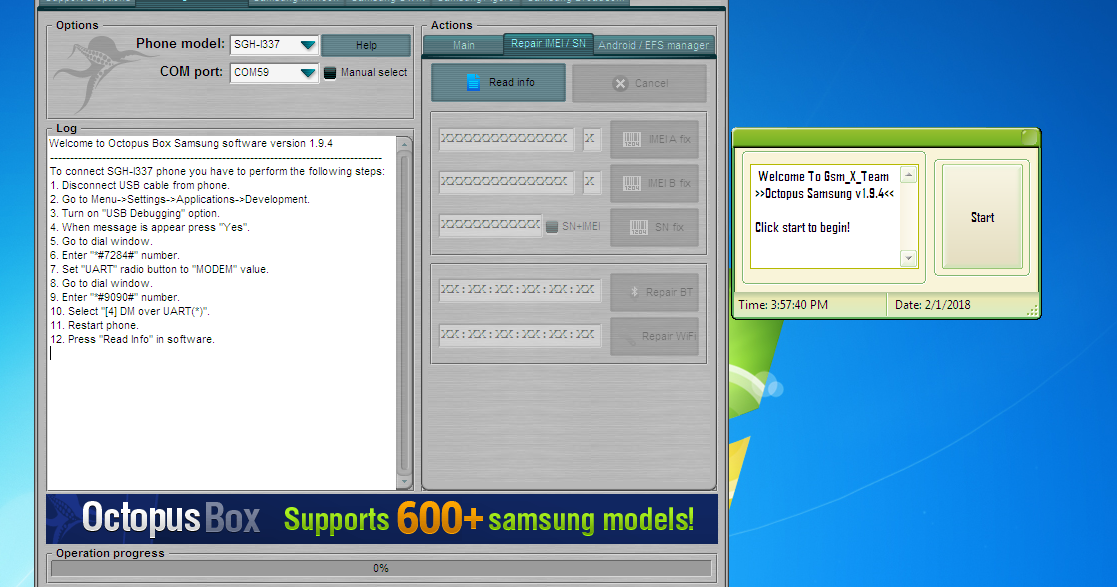Click 'Welcome To Gsm_X_Team' text
1117x587 pixels.
click(x=824, y=177)
